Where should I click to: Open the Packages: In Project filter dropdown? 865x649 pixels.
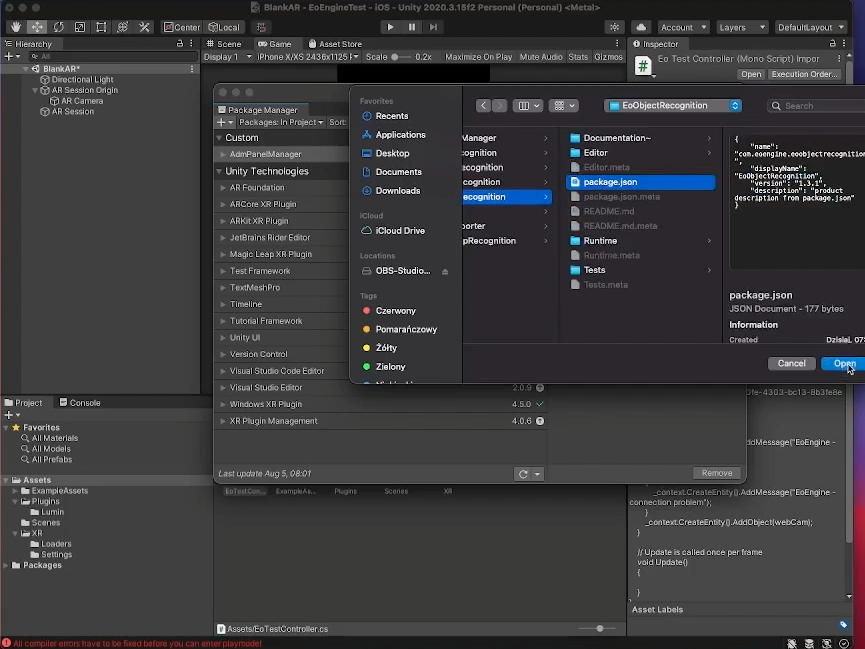pos(280,122)
